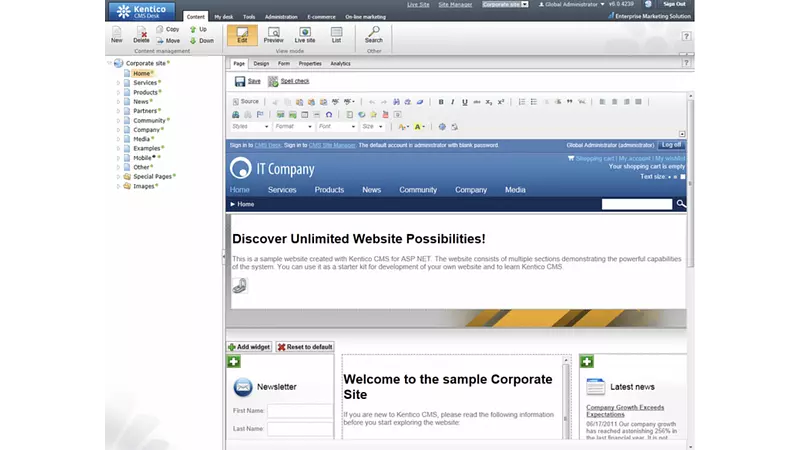Image resolution: width=800 pixels, height=450 pixels.
Task: Click the Redo arrow
Action: pos(384,102)
